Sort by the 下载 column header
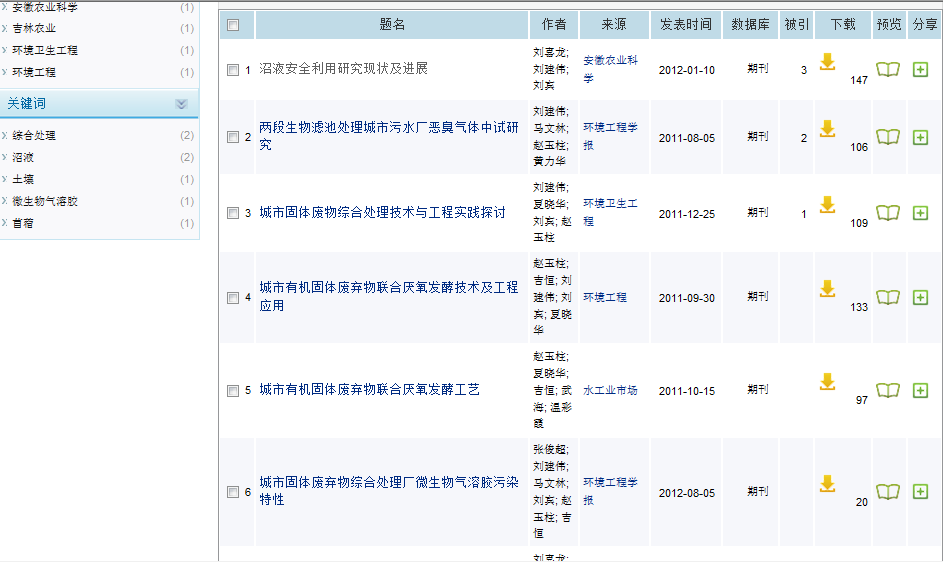The image size is (943, 562). click(x=843, y=25)
